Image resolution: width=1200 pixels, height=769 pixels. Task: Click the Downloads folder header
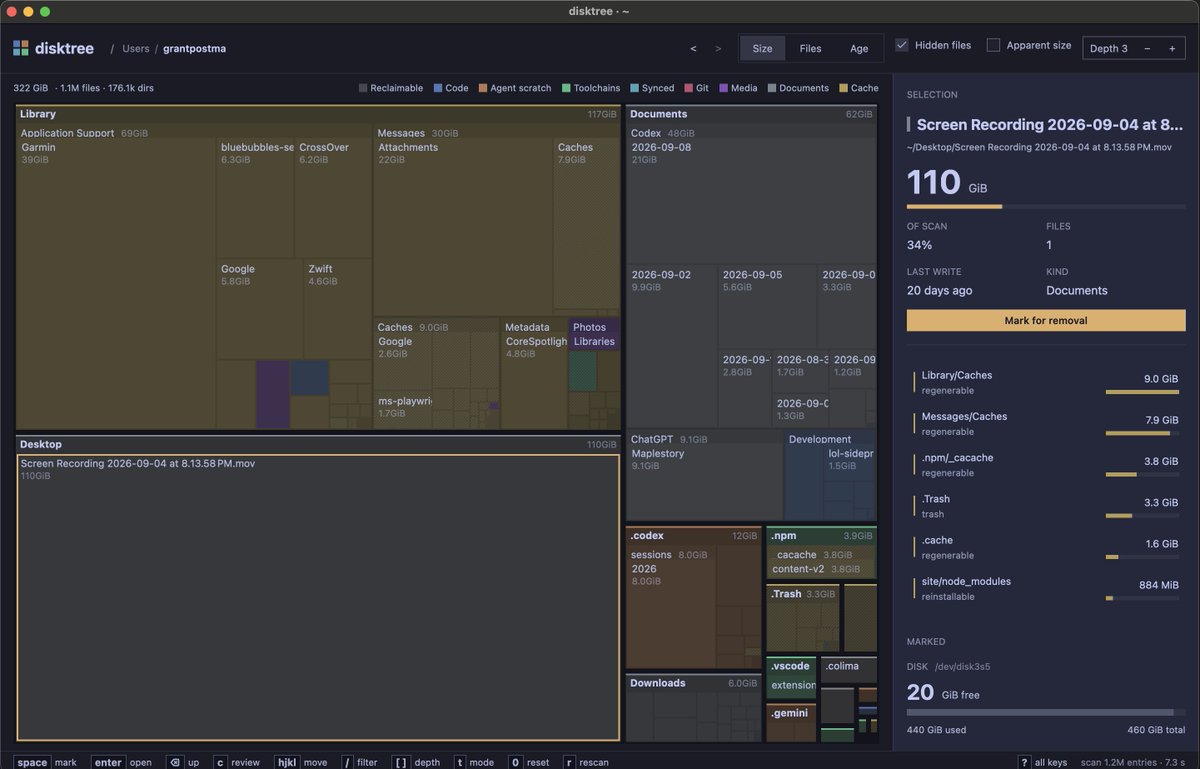[691, 683]
